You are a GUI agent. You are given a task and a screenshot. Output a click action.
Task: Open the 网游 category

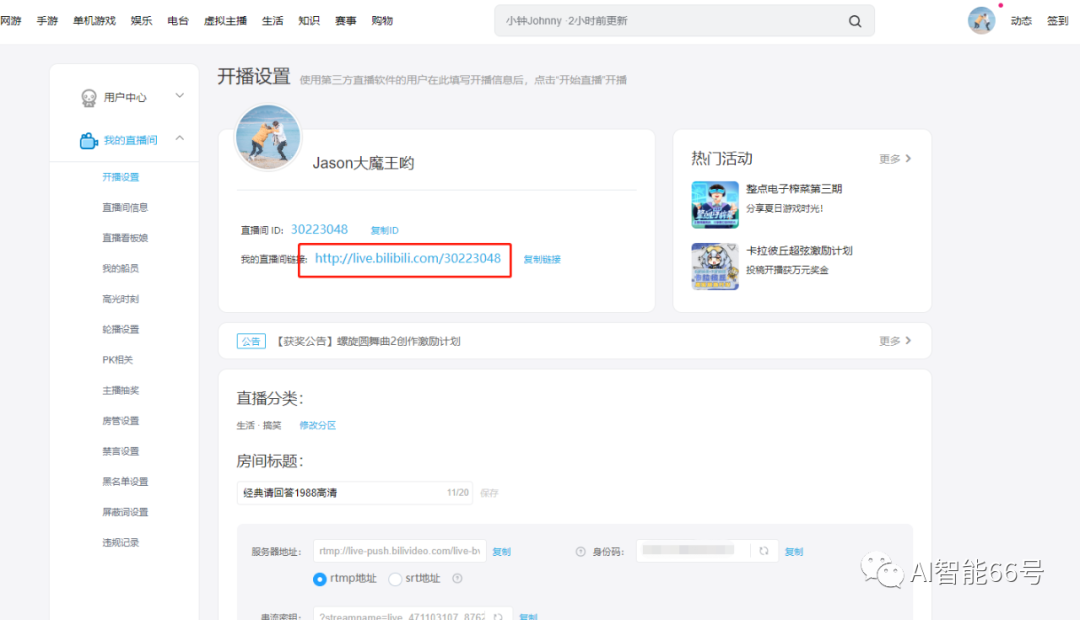(x=10, y=21)
